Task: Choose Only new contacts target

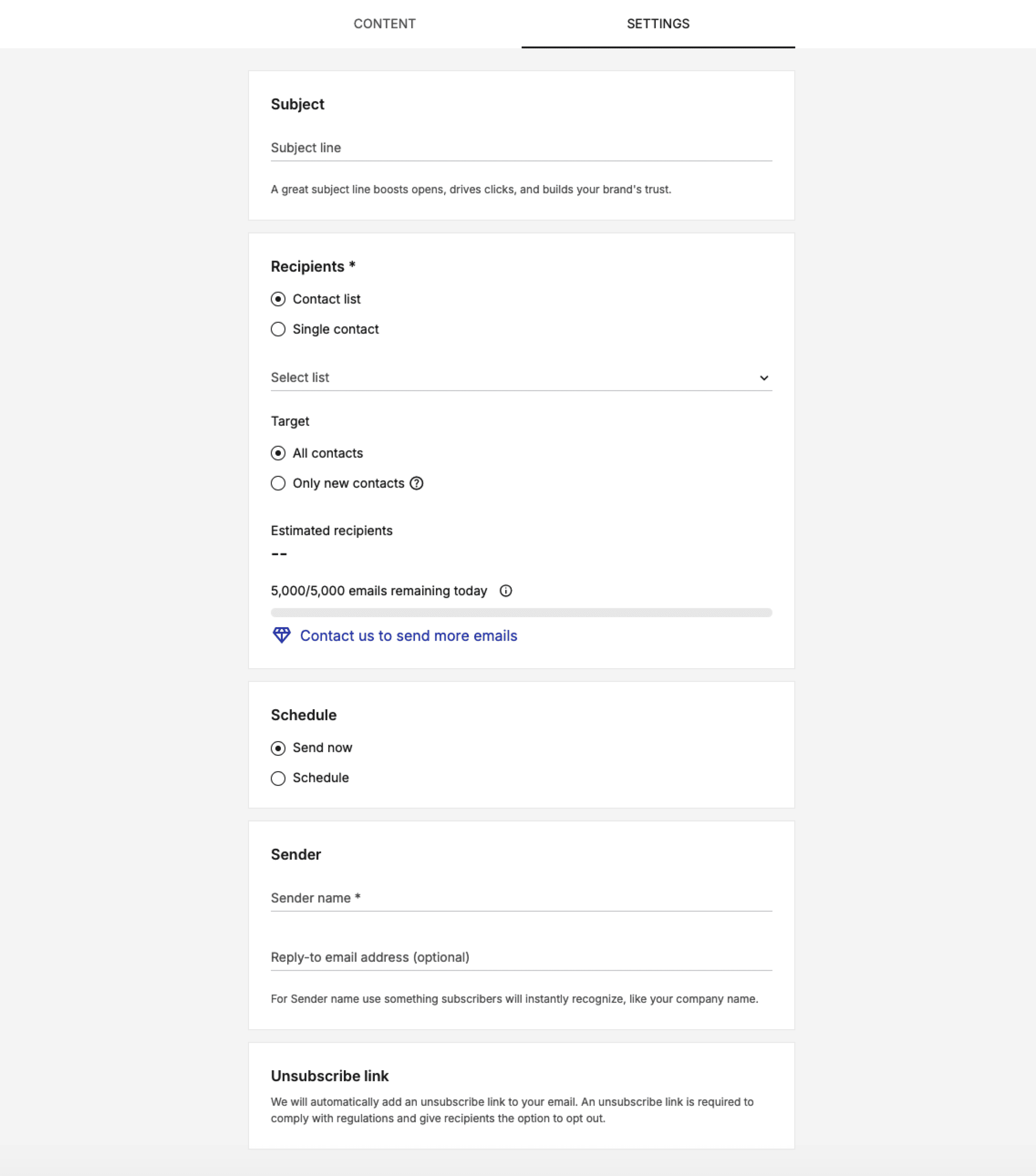Action: (279, 483)
